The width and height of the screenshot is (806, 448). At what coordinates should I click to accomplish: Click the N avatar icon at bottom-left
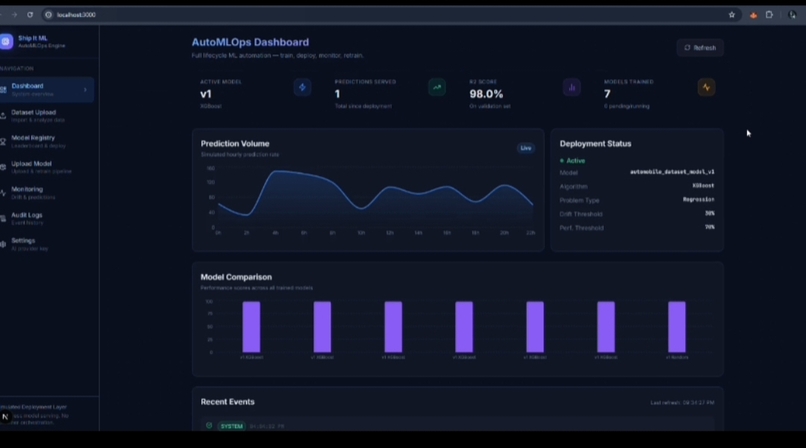point(5,417)
